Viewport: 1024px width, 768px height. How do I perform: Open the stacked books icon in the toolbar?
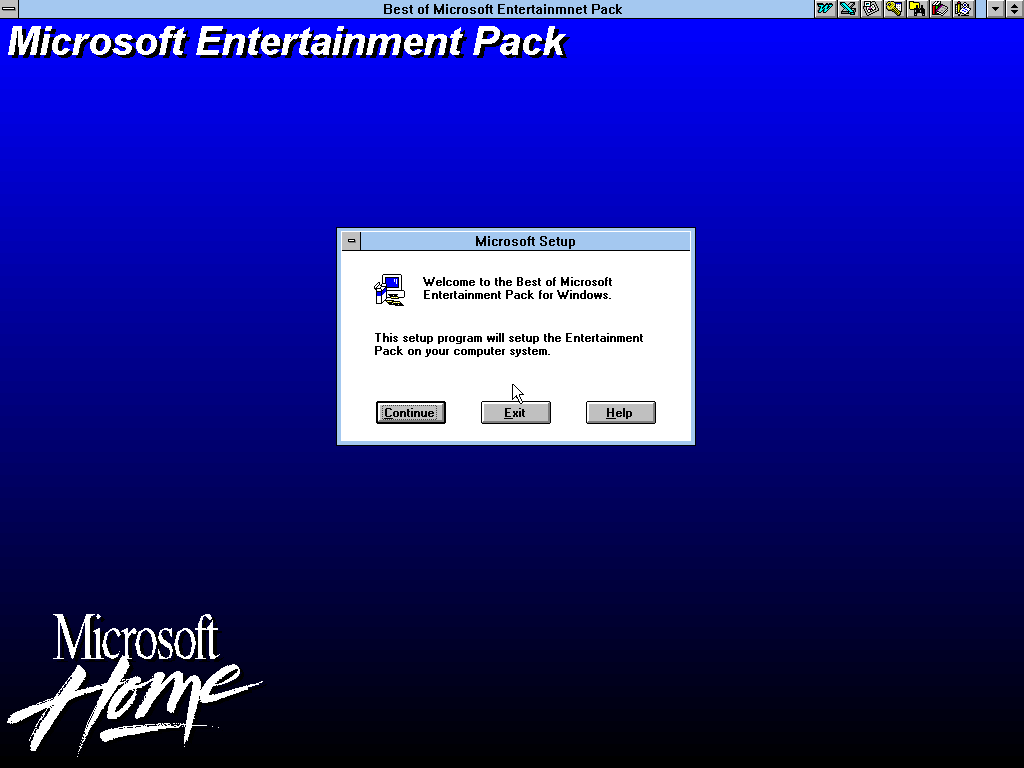(940, 9)
